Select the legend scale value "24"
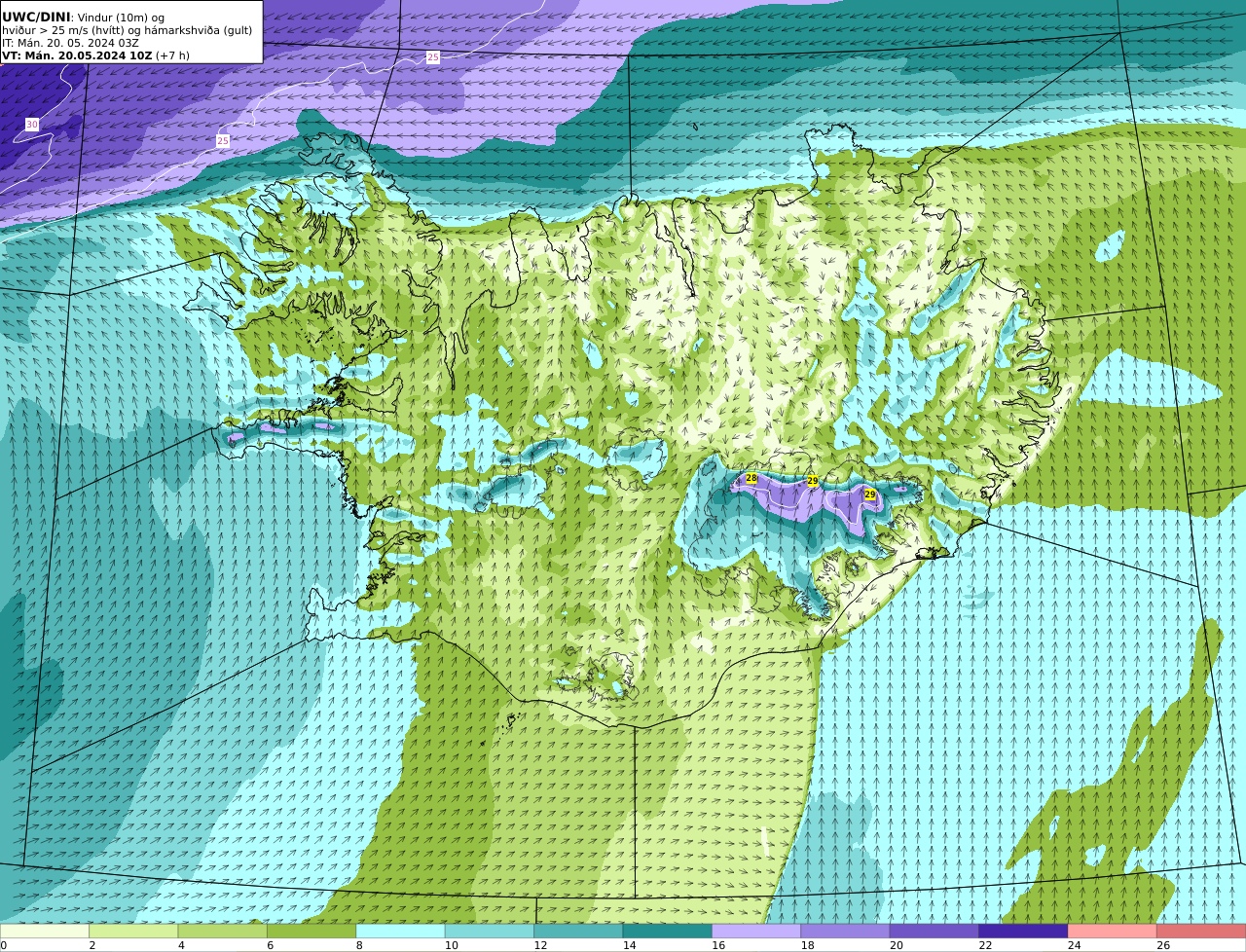 tap(1075, 945)
